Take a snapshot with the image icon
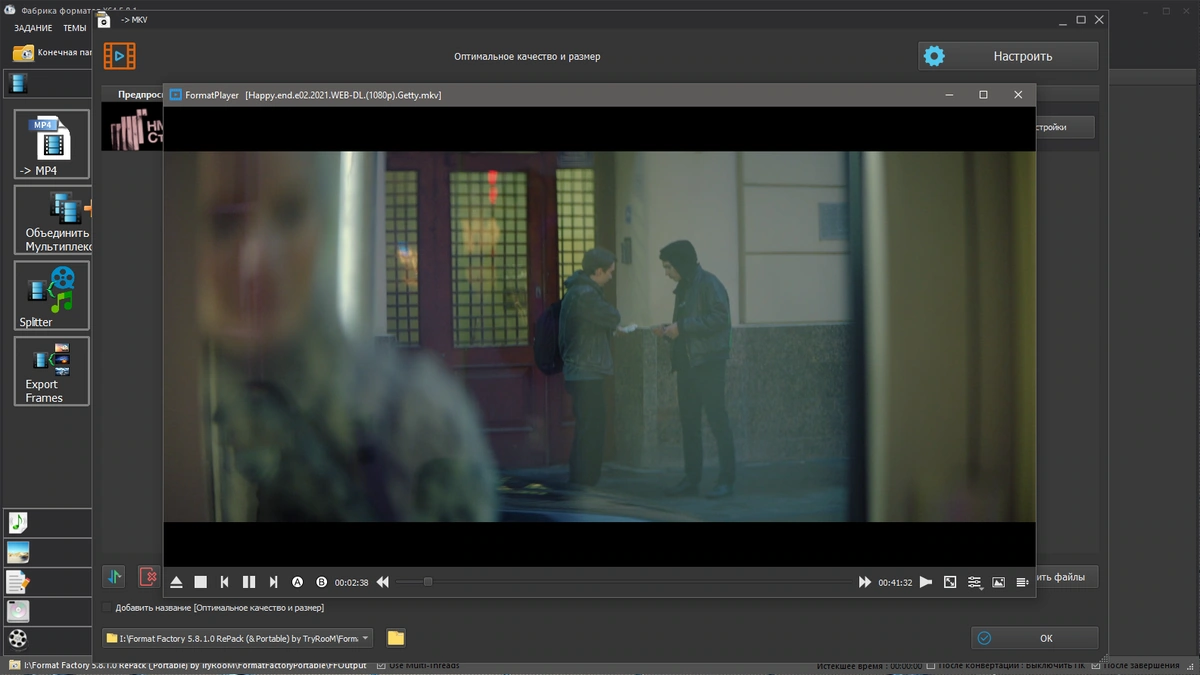The height and width of the screenshot is (675, 1200). (x=998, y=582)
